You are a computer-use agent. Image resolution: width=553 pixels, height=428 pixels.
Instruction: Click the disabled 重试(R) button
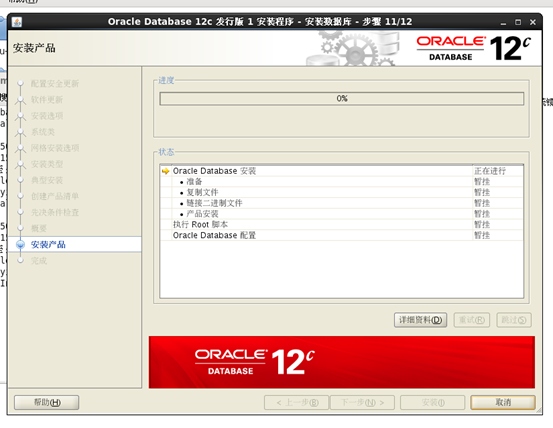point(472,320)
